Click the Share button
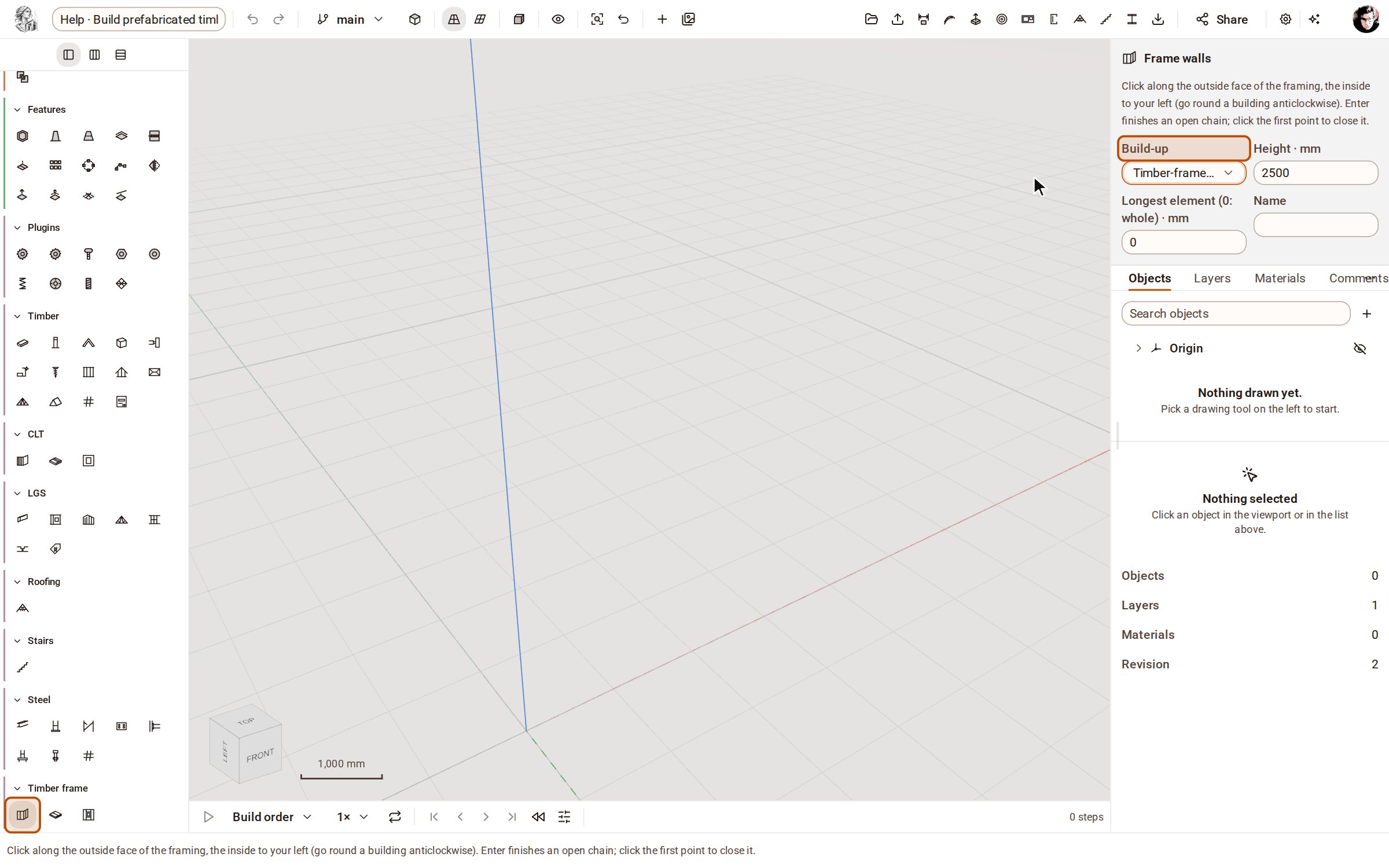This screenshot has height=868, width=1389. (x=1222, y=19)
